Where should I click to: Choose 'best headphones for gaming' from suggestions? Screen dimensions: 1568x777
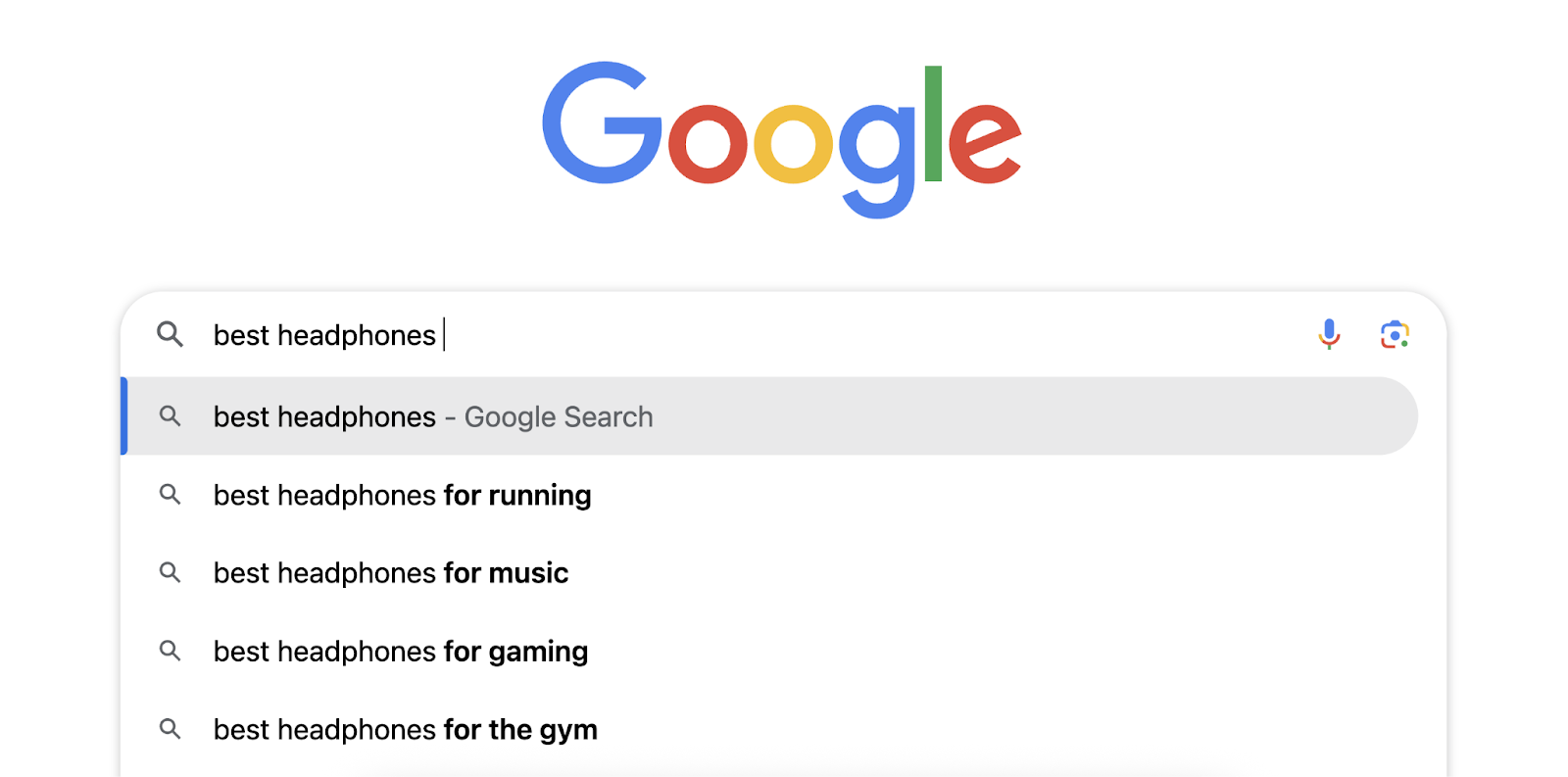coord(400,651)
